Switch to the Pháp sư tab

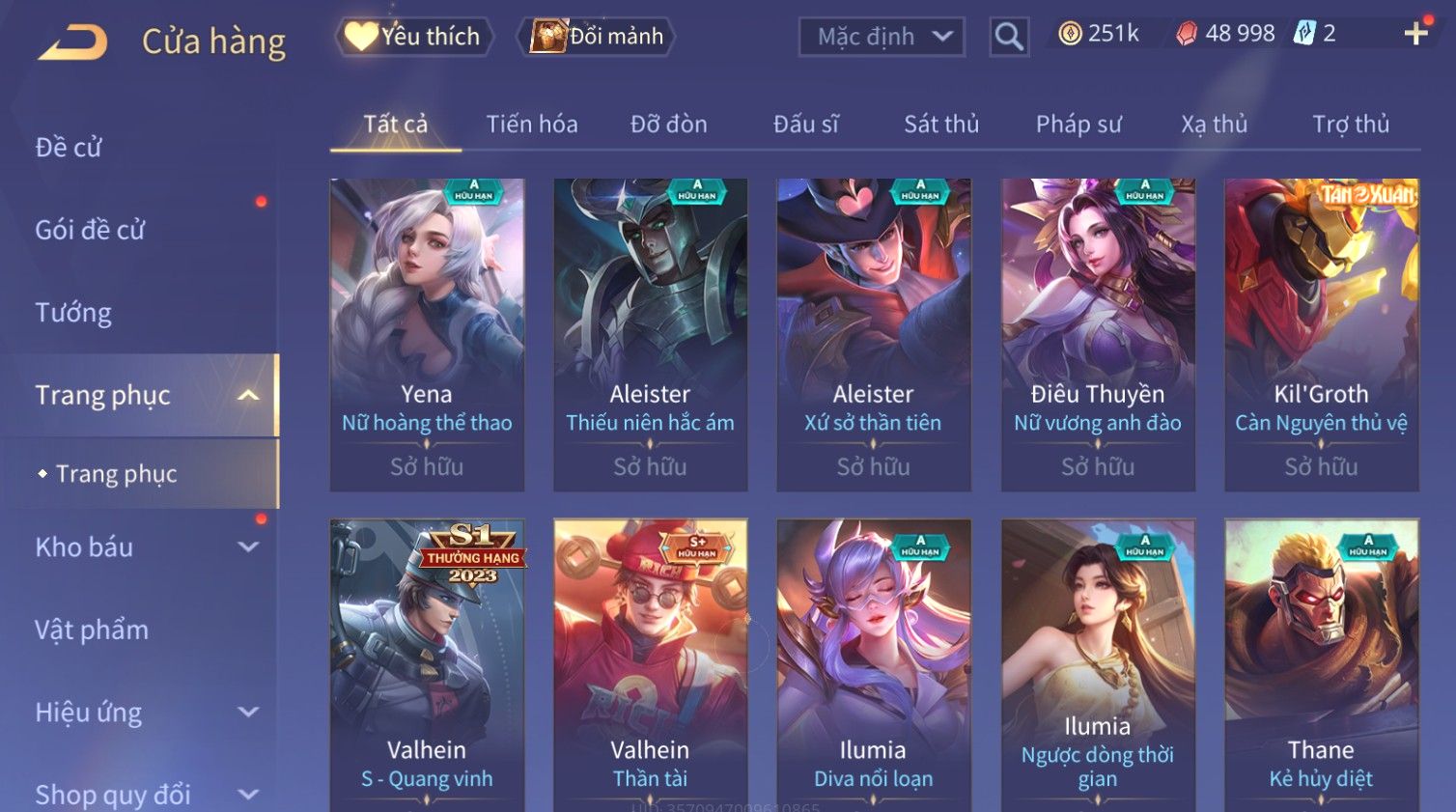point(1078,125)
